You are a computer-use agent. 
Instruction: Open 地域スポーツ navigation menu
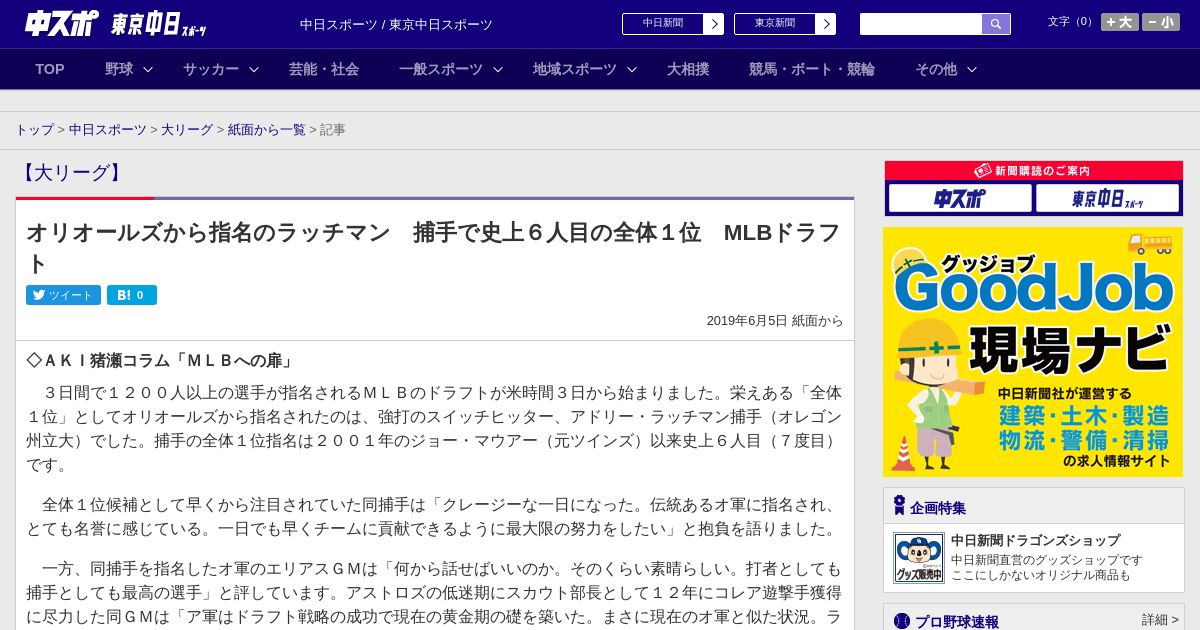[575, 69]
